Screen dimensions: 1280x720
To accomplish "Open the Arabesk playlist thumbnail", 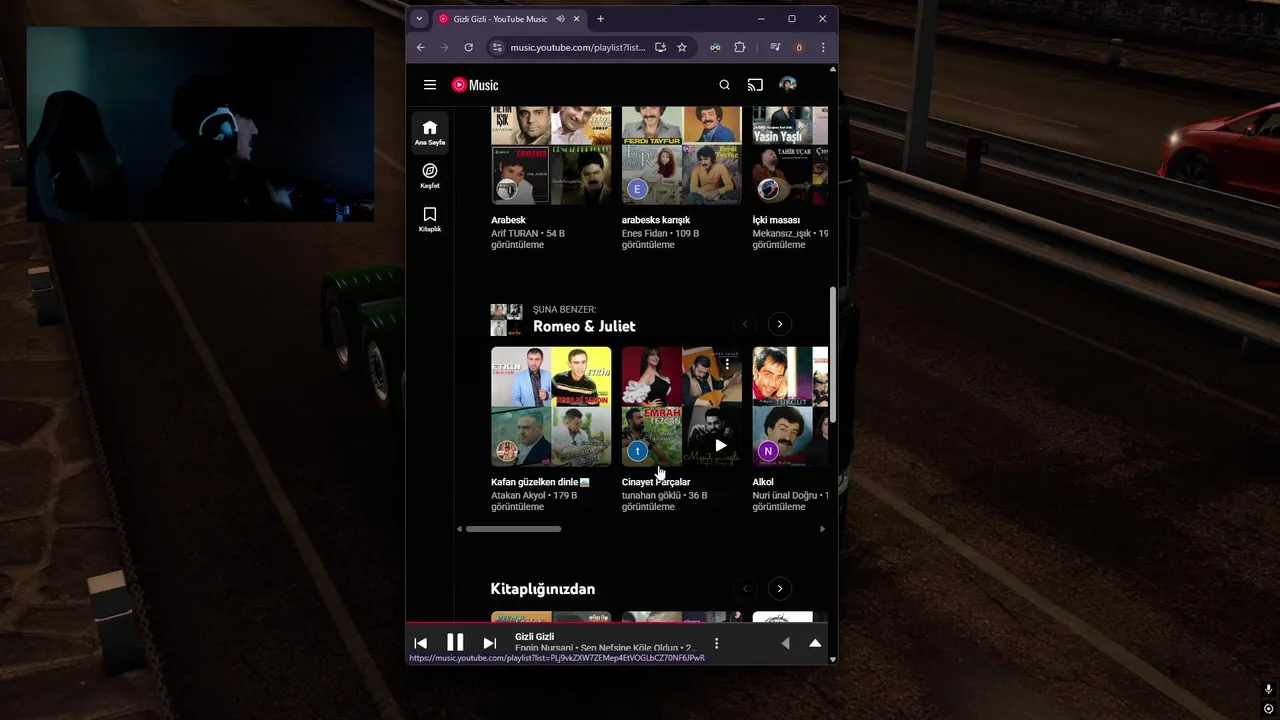I will pyautogui.click(x=551, y=155).
